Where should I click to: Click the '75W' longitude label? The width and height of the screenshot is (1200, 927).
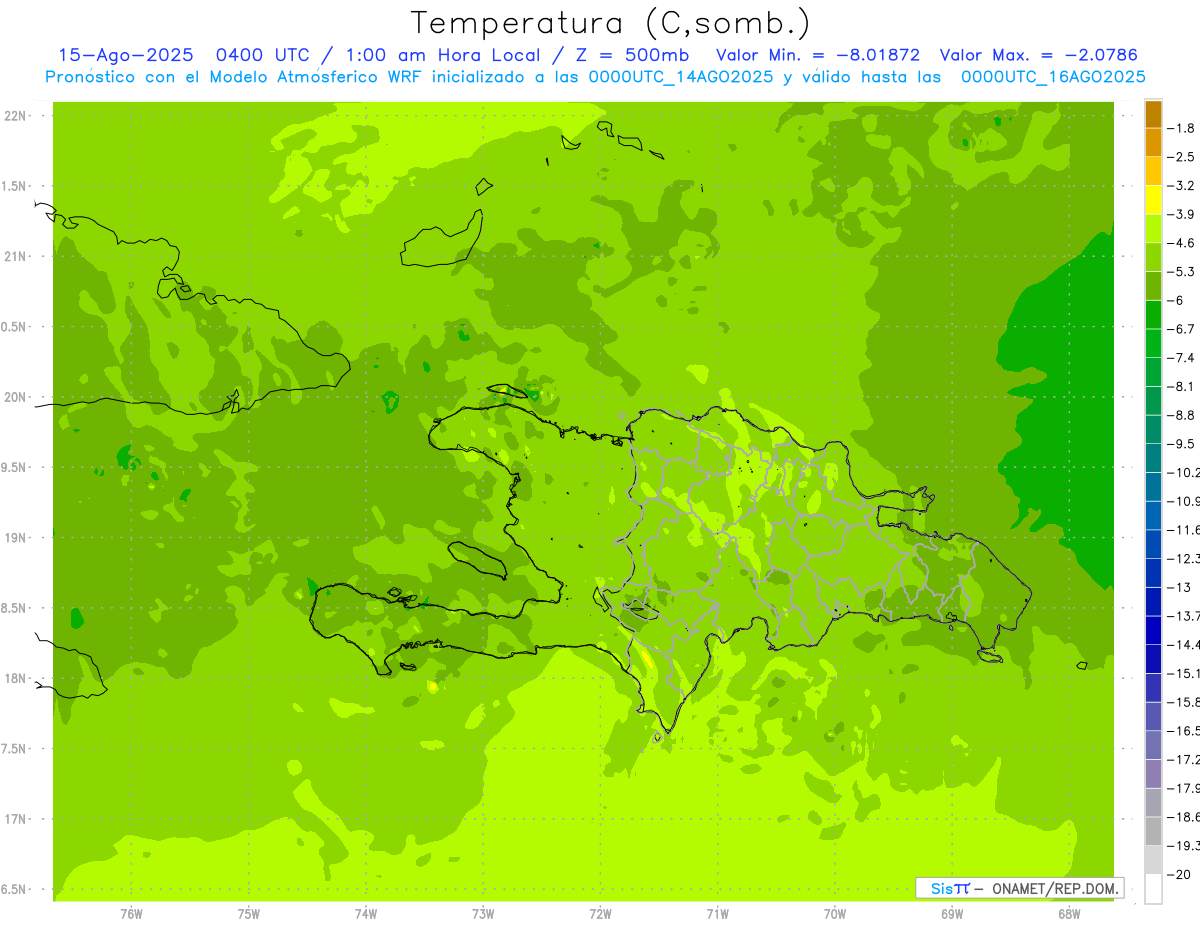[x=249, y=914]
